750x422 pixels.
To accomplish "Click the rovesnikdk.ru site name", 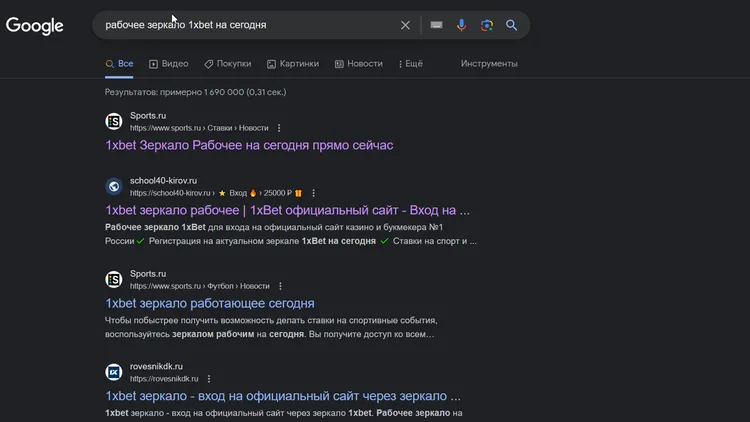I will (x=156, y=366).
